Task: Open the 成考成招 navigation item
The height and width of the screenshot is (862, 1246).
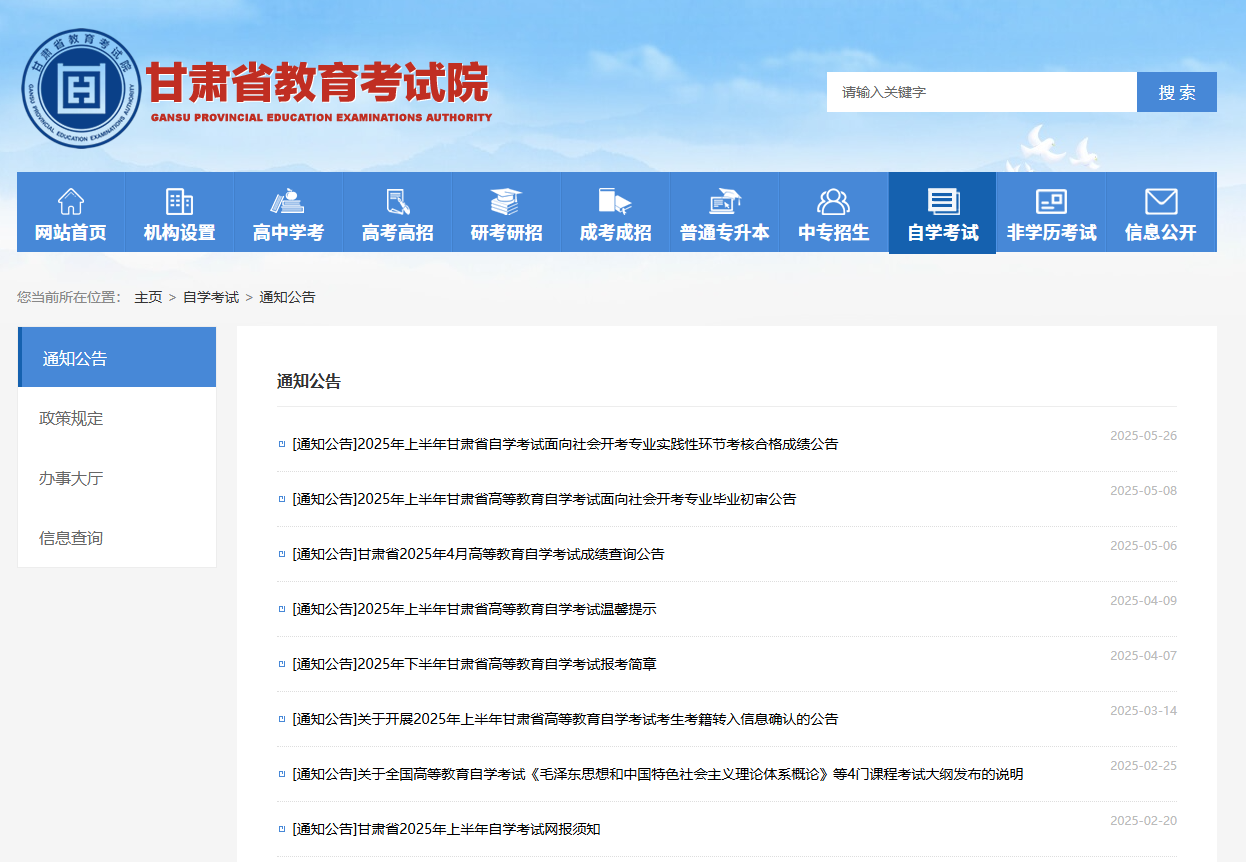Action: (615, 213)
